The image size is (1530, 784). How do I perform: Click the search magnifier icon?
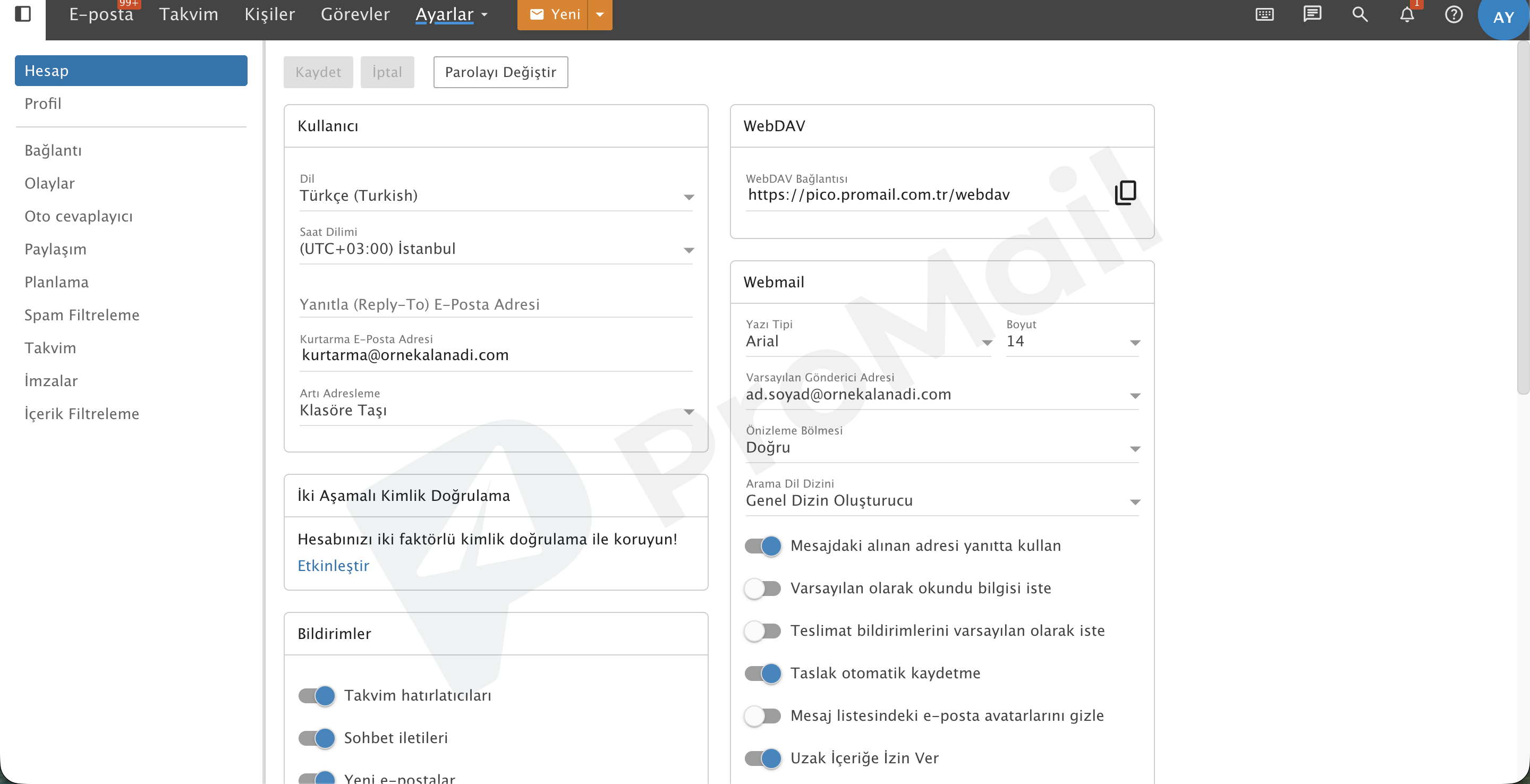[x=1359, y=14]
